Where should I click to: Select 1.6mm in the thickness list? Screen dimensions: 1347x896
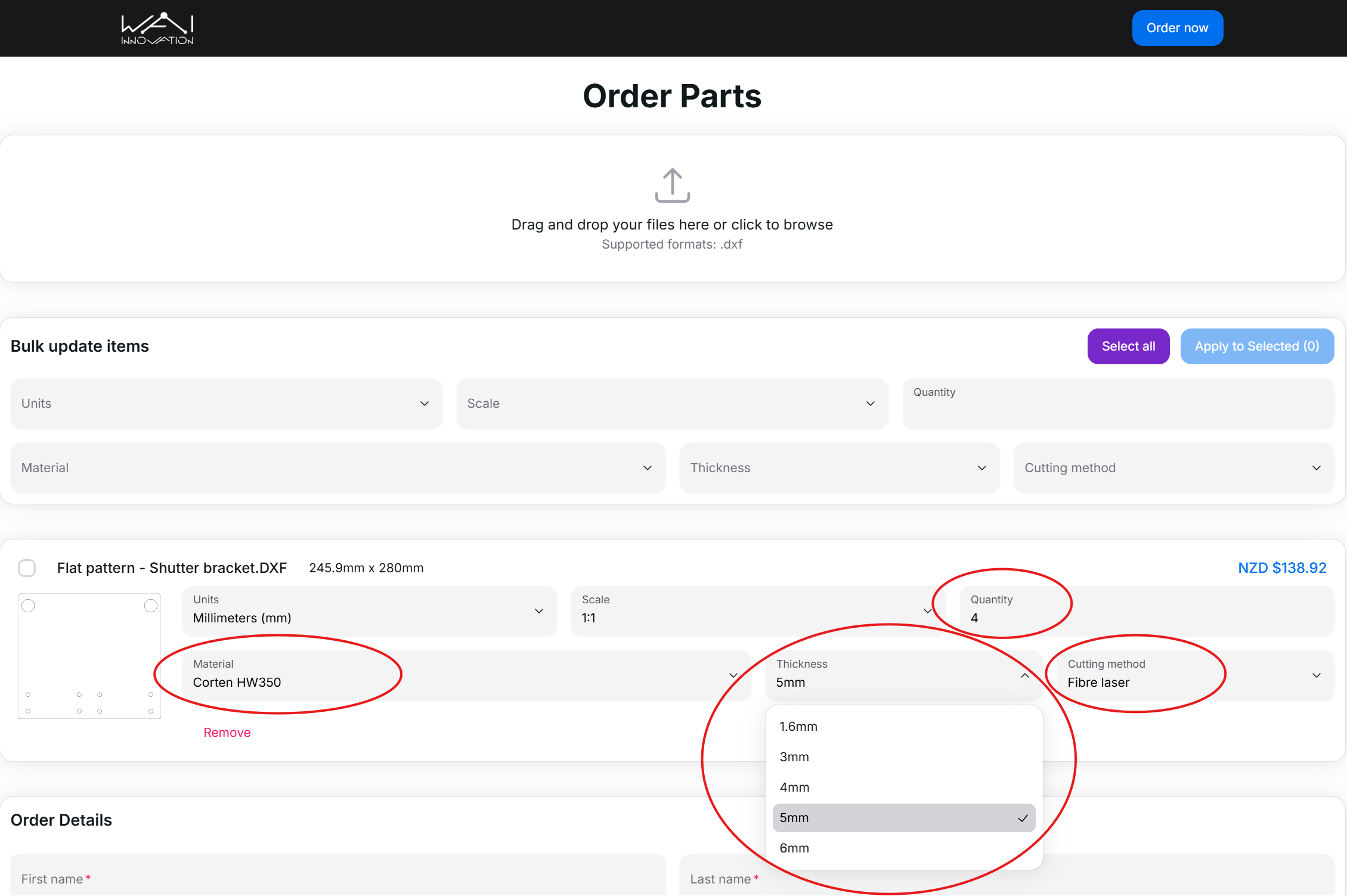pyautogui.click(x=798, y=727)
